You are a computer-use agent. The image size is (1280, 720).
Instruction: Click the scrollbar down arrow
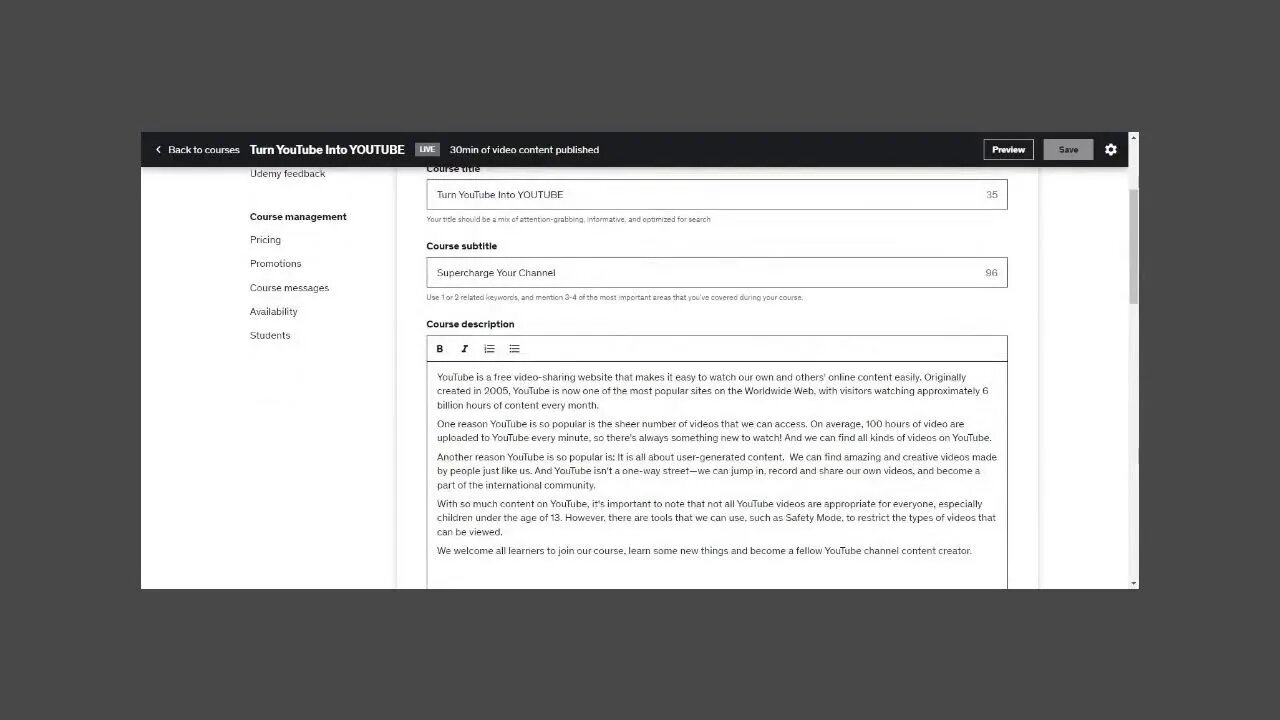click(1133, 583)
